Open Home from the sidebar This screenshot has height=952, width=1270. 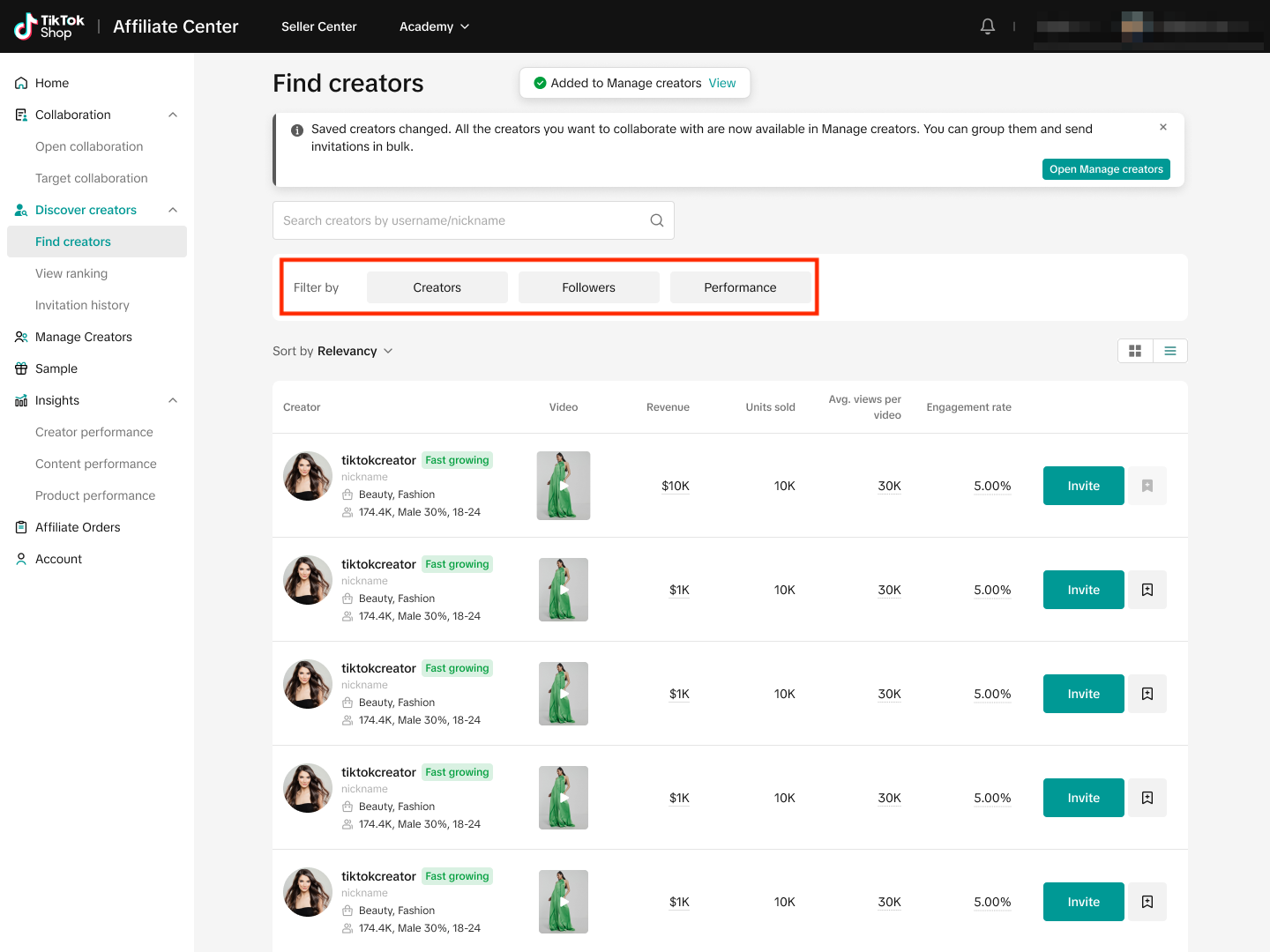[x=51, y=83]
